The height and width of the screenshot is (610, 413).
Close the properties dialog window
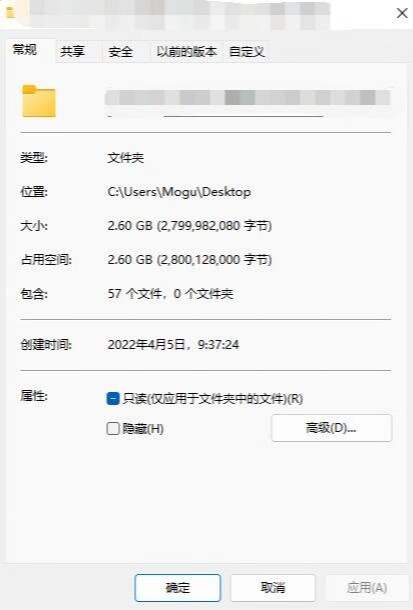(x=402, y=13)
